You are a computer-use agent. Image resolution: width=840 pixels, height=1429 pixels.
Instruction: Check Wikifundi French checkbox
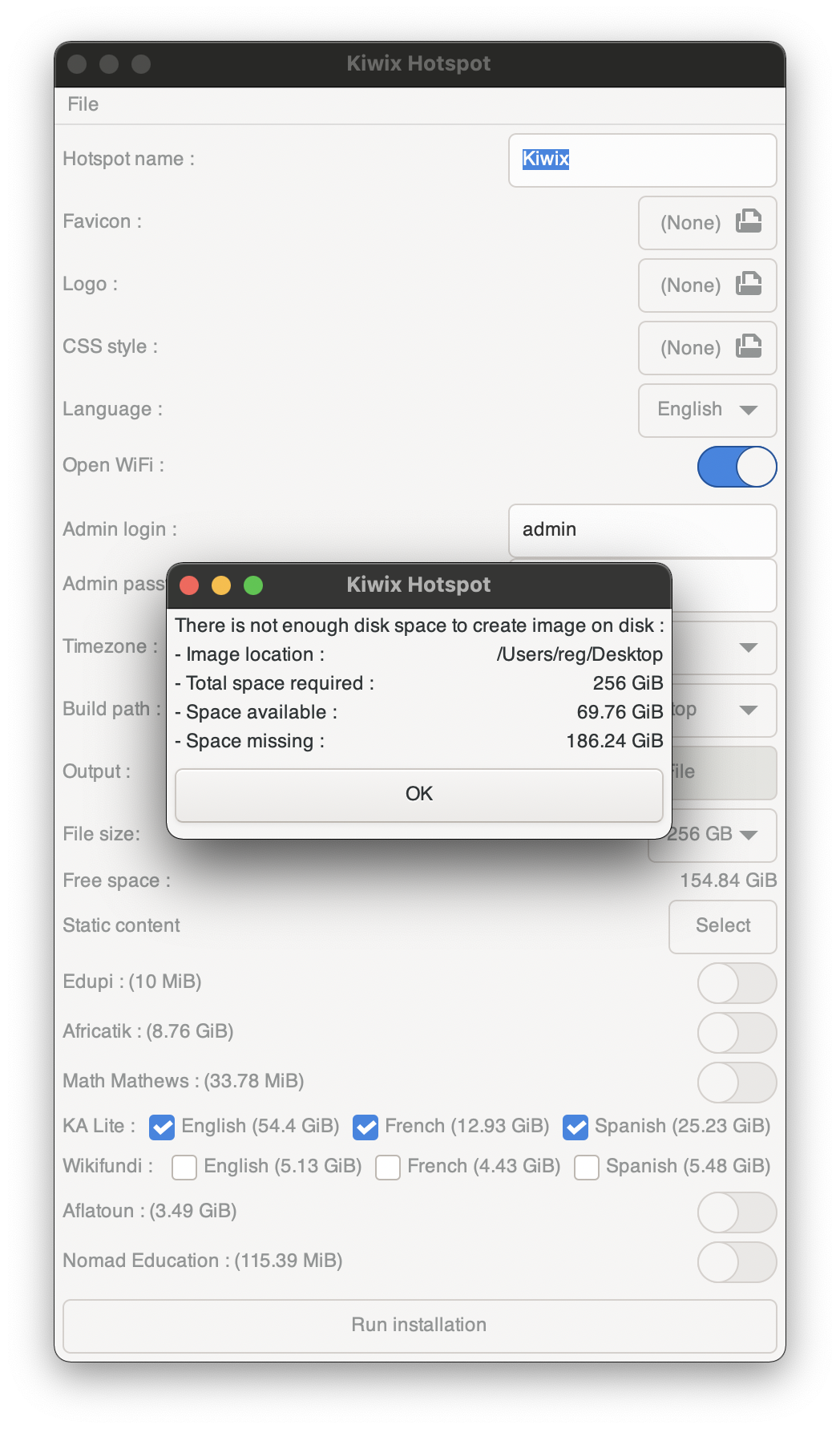tap(388, 1168)
